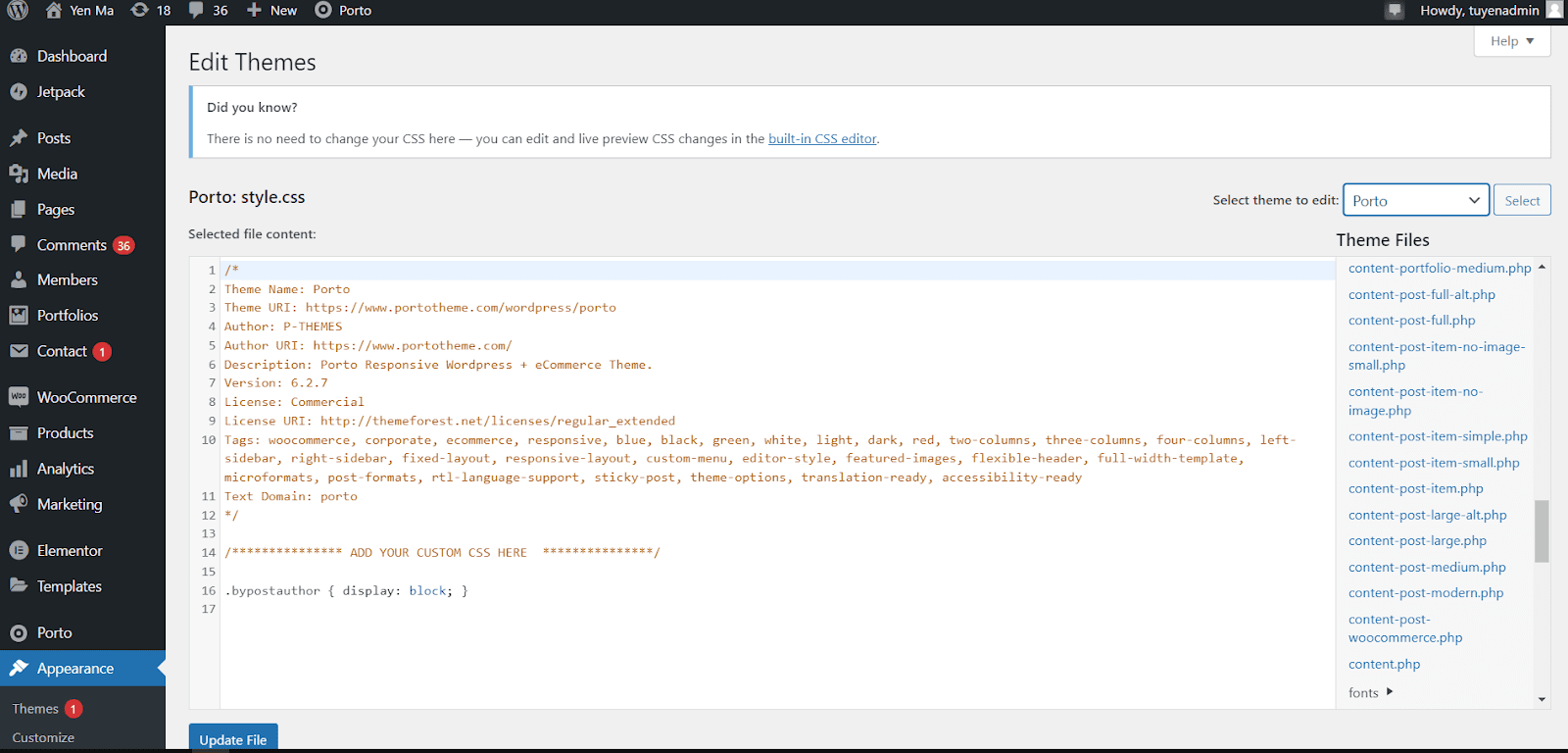
Task: Click the Members person icon
Action: click(19, 280)
